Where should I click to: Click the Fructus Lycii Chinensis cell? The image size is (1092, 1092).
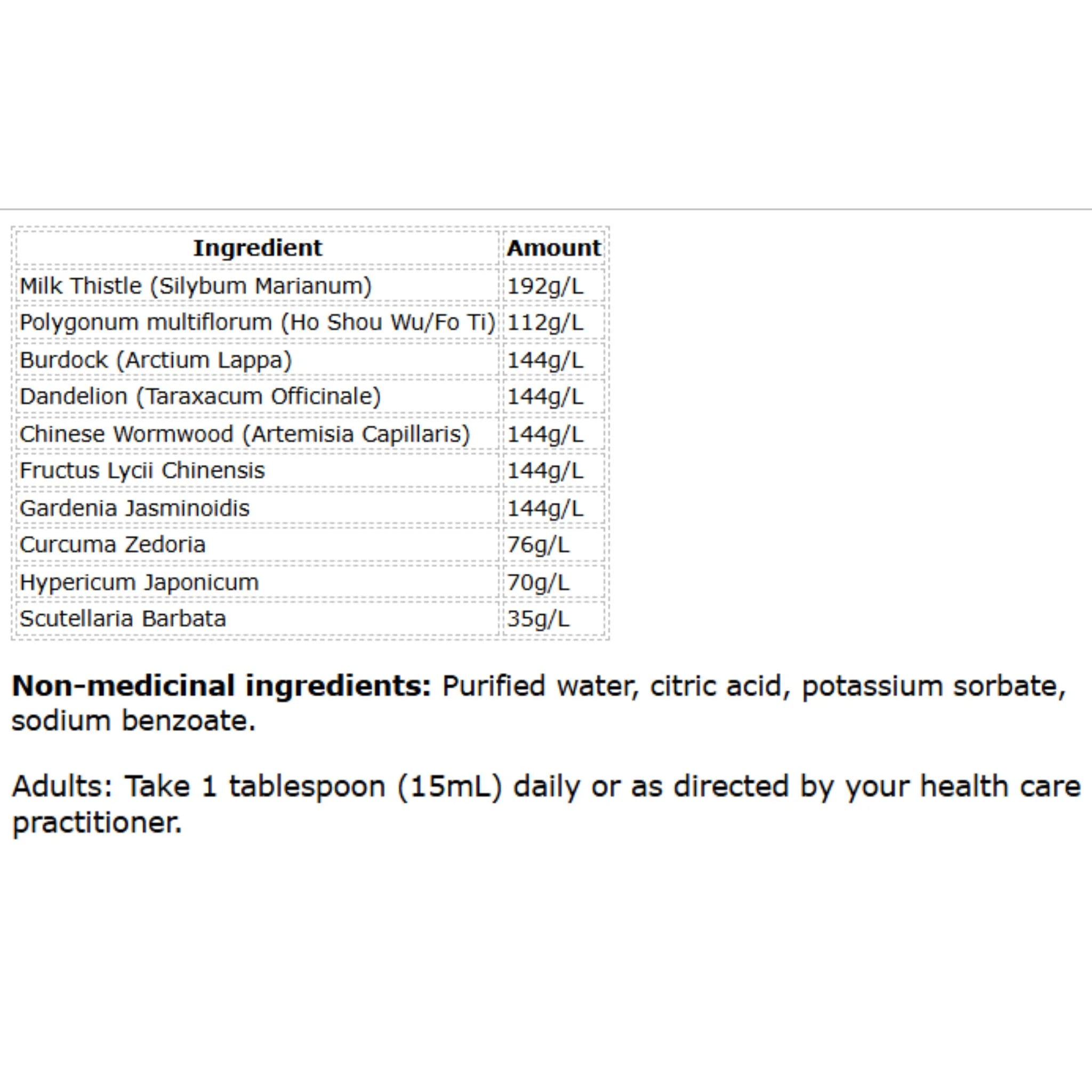coord(257,470)
